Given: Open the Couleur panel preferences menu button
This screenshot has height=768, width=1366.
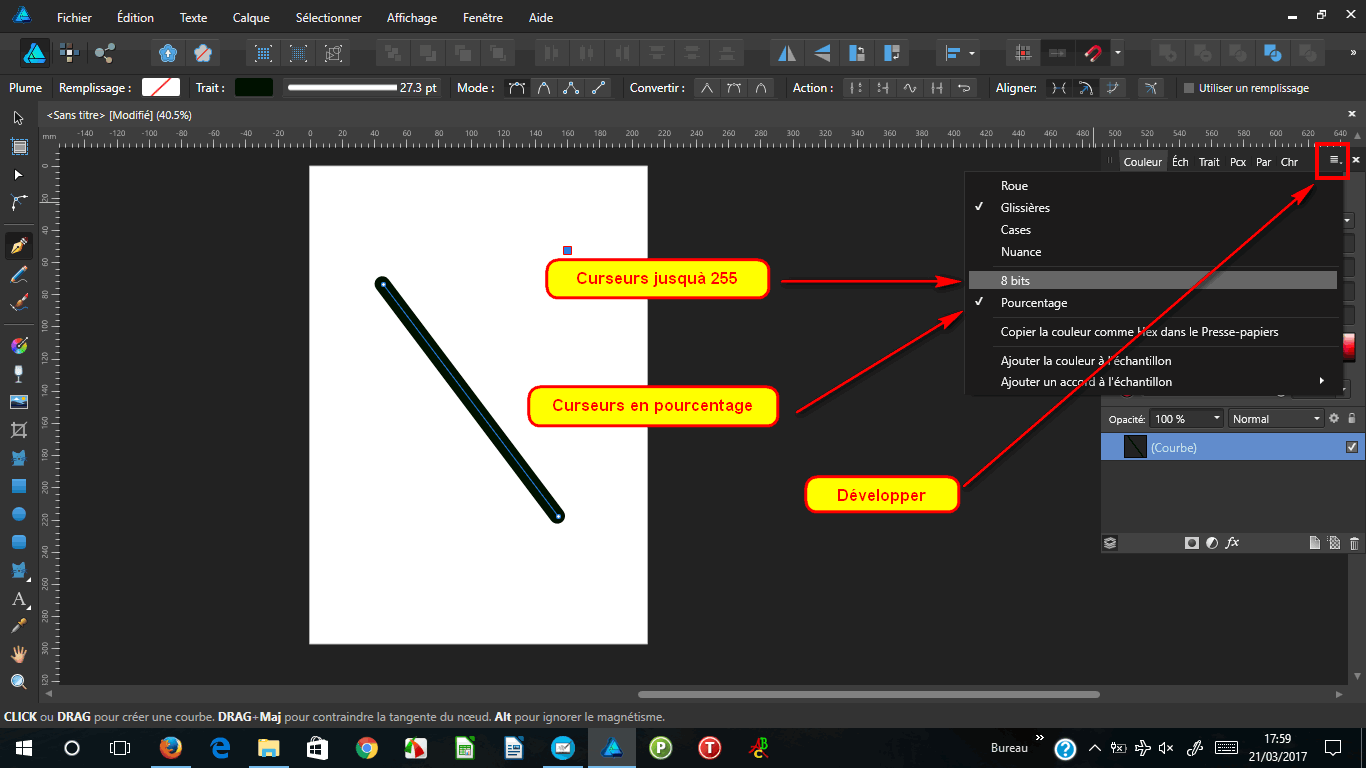Looking at the screenshot, I should (x=1334, y=160).
